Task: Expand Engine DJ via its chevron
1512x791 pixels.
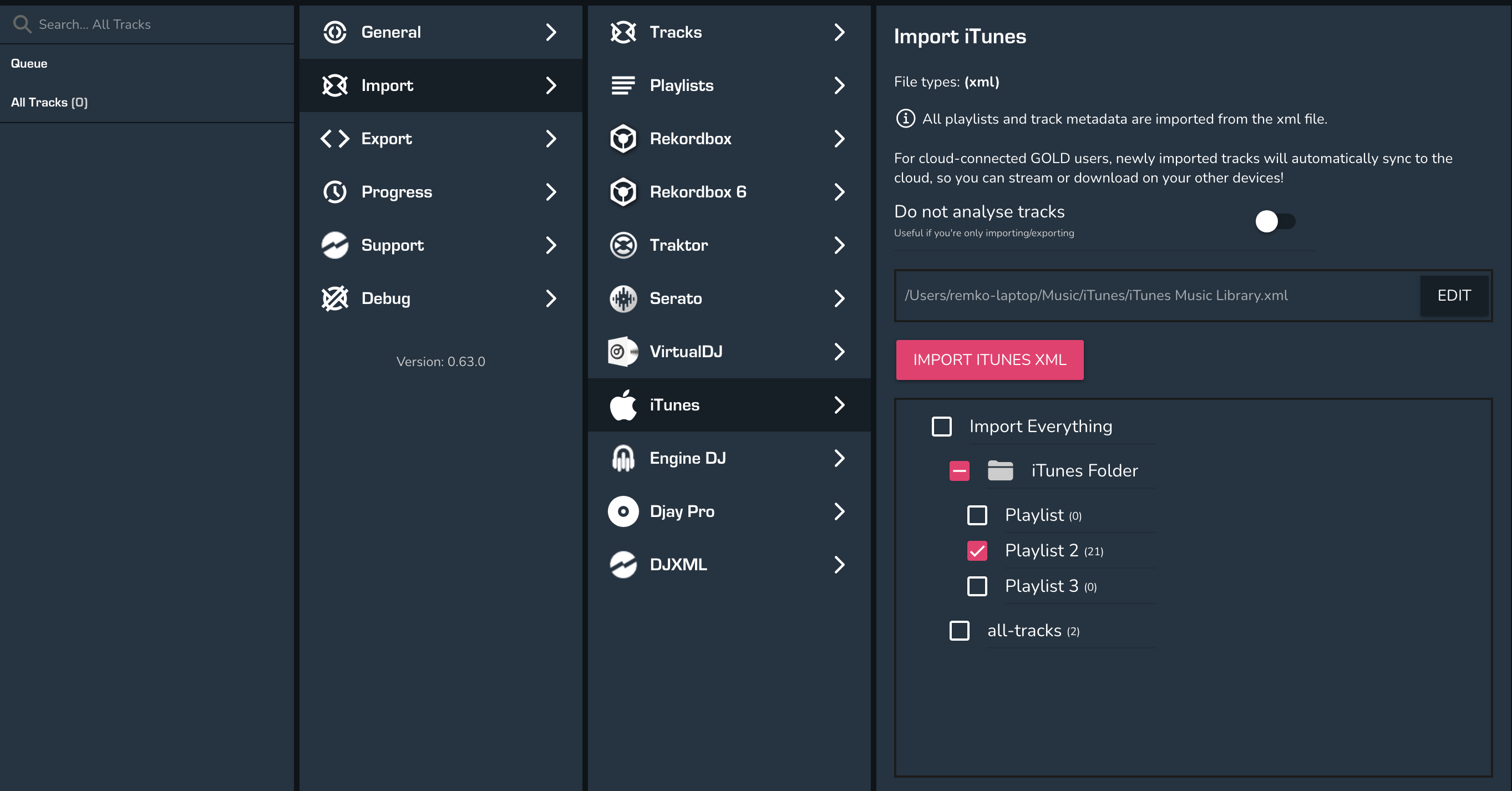Action: coord(839,458)
